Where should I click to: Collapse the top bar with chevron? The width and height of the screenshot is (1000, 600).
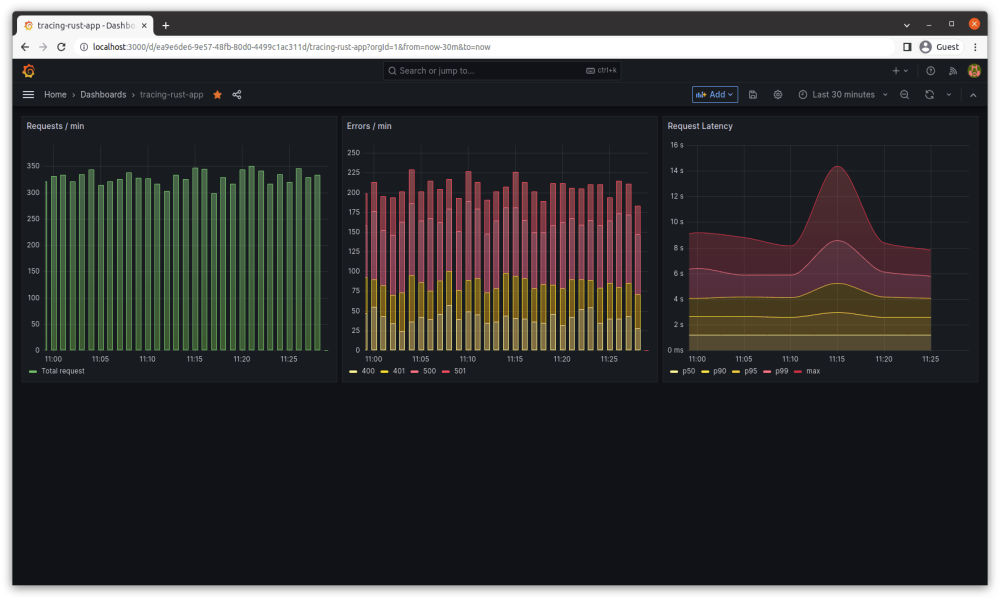coord(973,95)
